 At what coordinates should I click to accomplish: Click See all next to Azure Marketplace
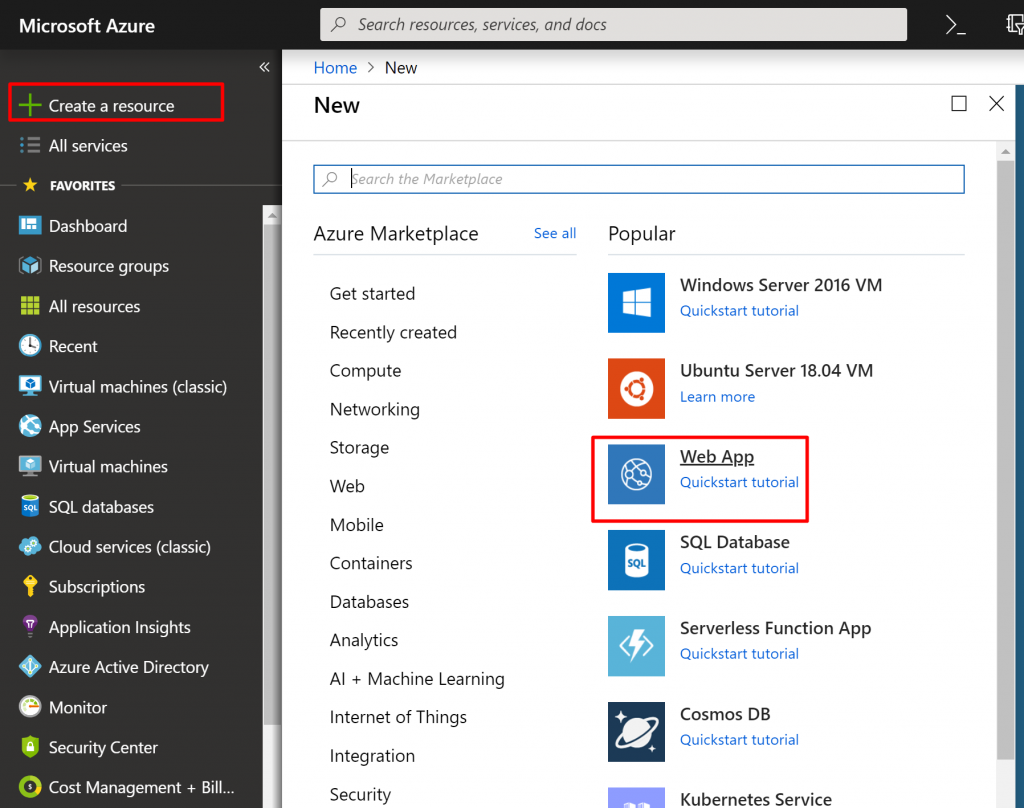[554, 233]
